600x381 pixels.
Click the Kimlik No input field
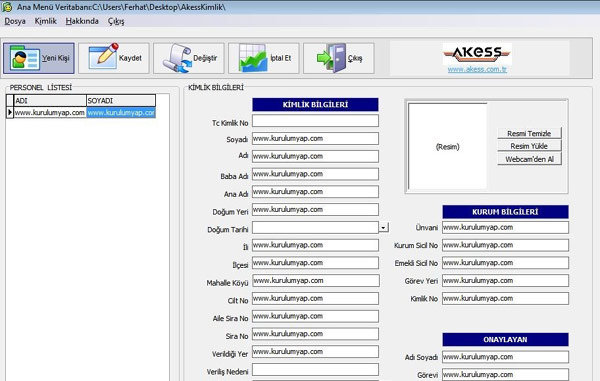click(x=505, y=298)
